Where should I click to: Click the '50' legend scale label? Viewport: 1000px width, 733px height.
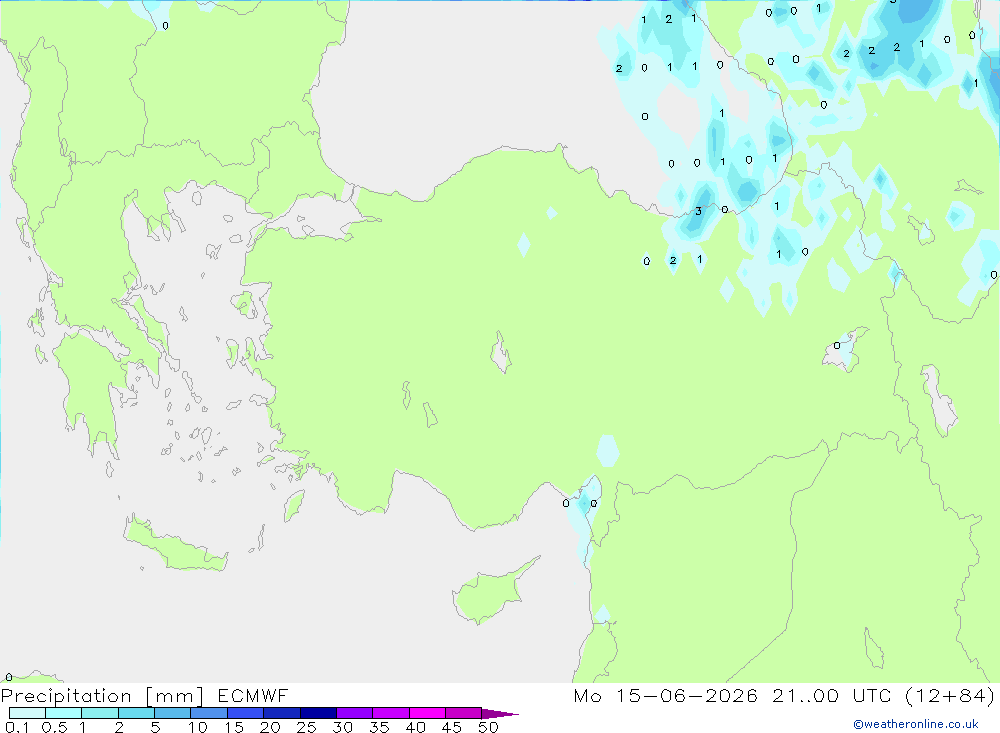pyautogui.click(x=488, y=727)
